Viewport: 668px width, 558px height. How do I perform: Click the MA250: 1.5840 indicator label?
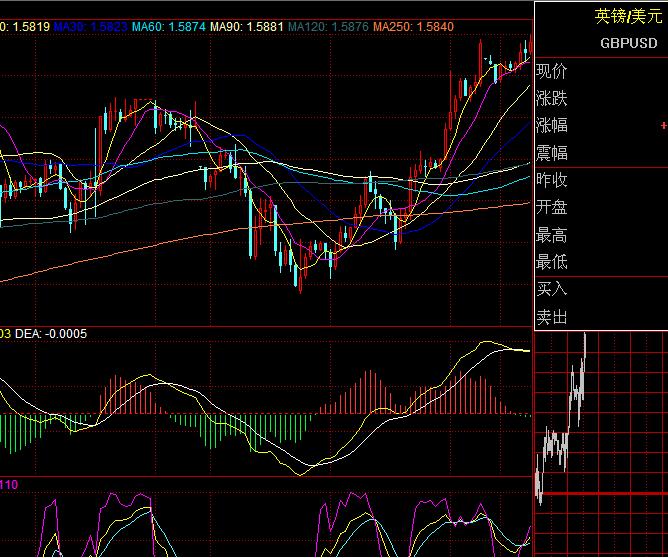click(414, 27)
